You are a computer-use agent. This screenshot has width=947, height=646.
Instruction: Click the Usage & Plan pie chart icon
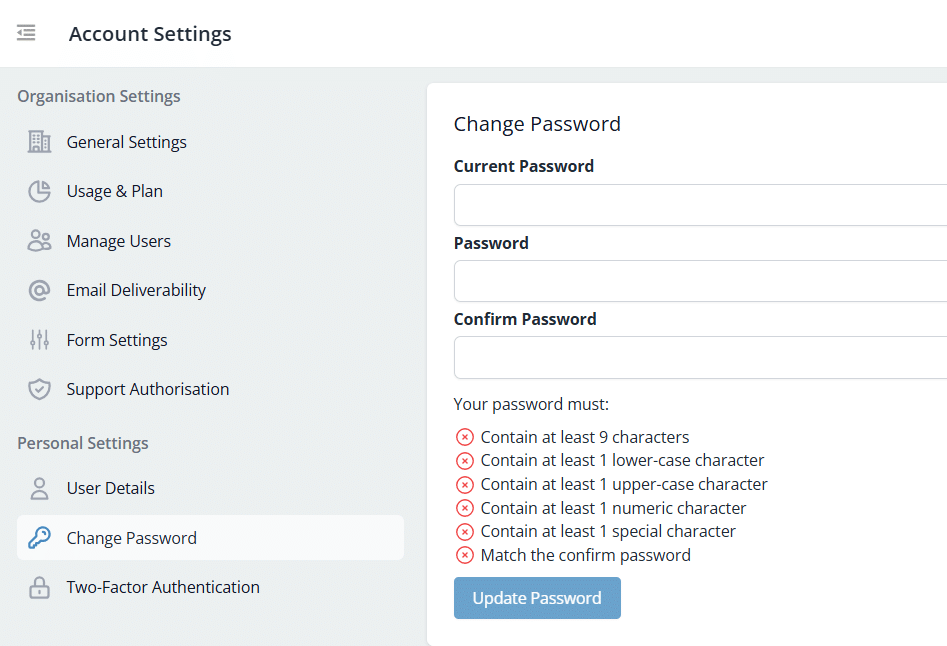tap(39, 191)
